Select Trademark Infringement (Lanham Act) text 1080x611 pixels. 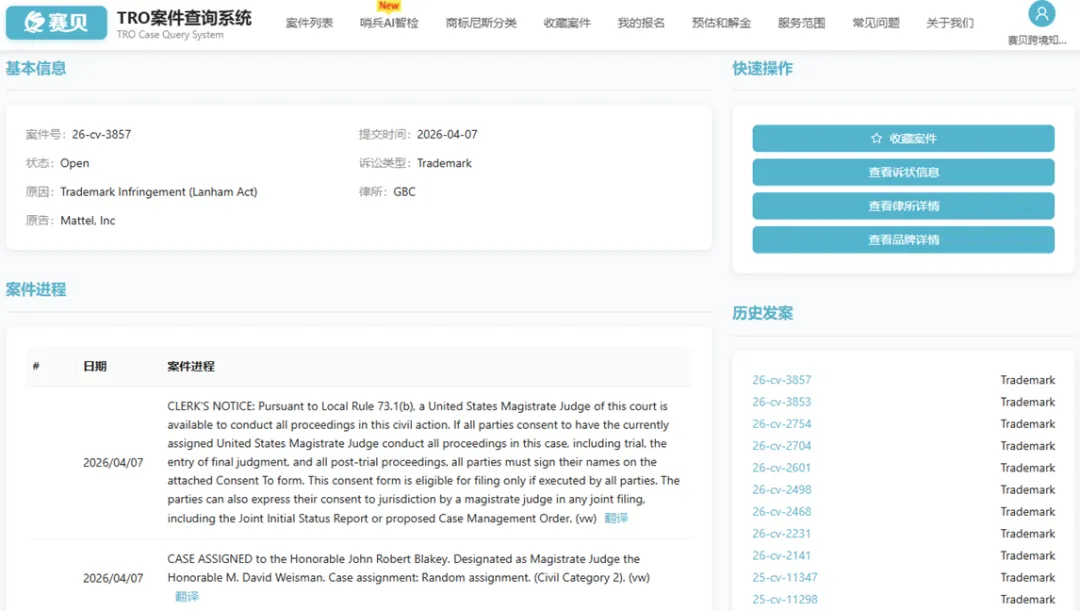158,191
